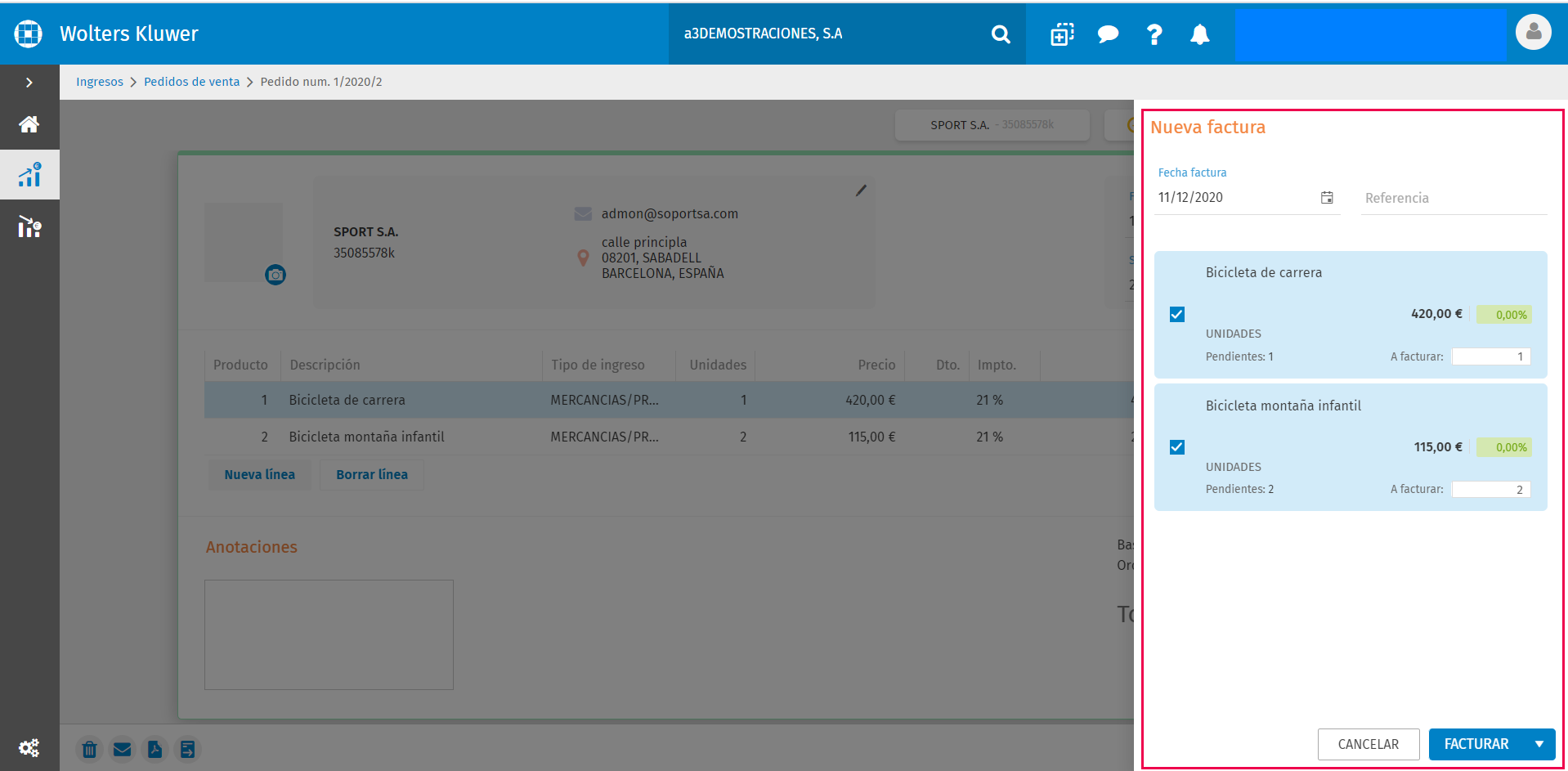Click the Referencia input field

pos(1454,198)
